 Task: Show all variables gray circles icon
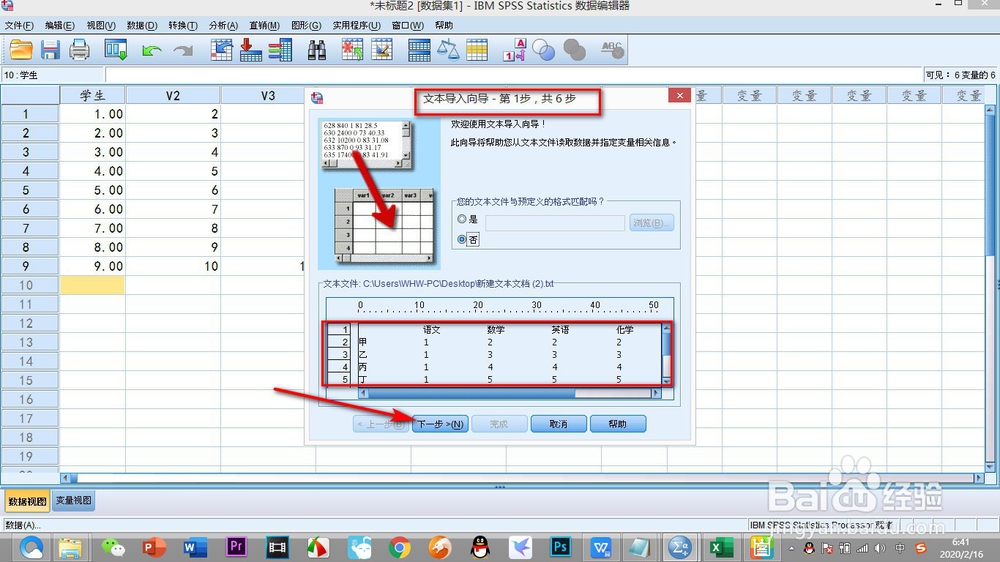[x=574, y=50]
